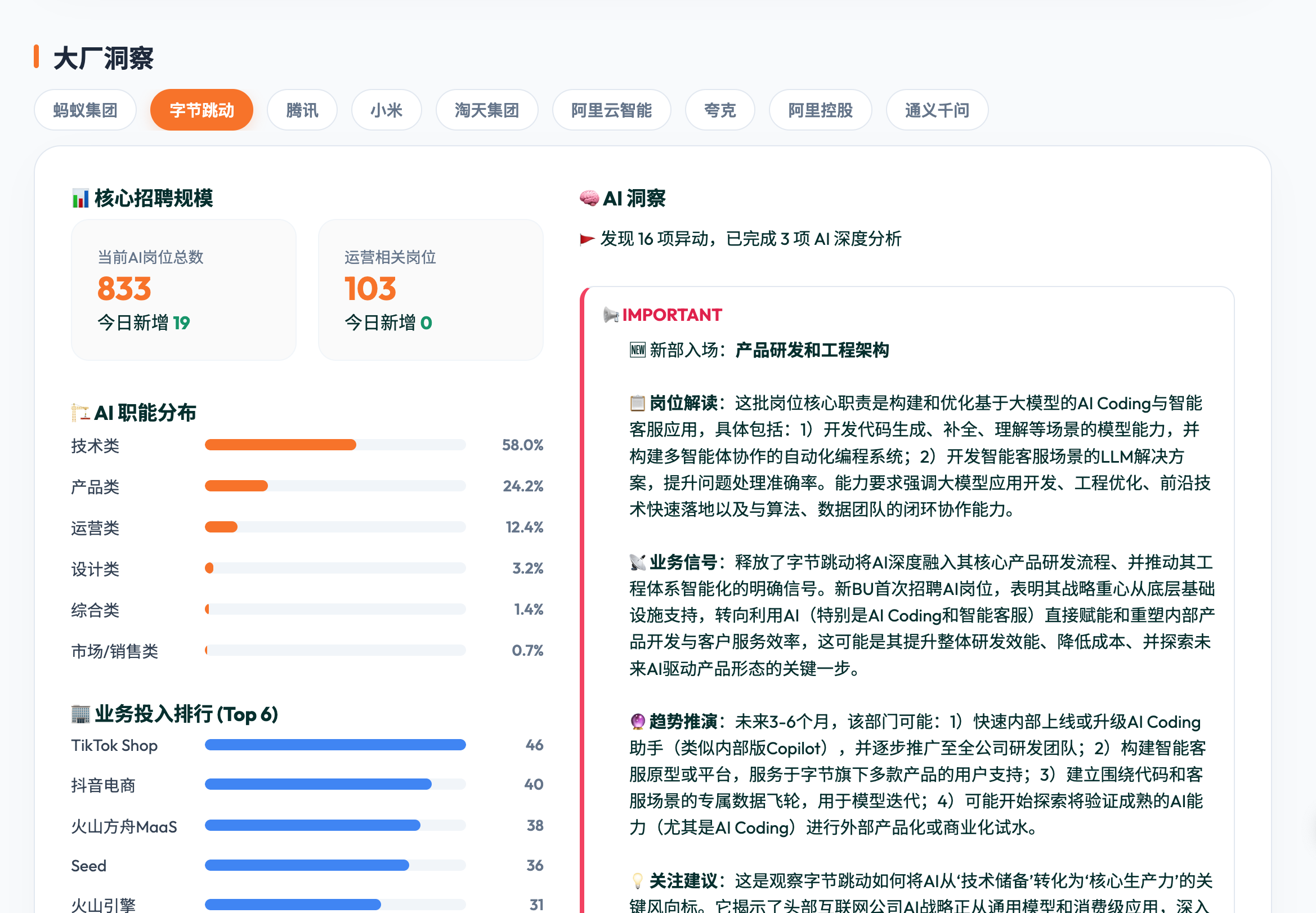Click the megaphone icon beside IMPORTANT
This screenshot has width=1316, height=913.
coord(611,315)
